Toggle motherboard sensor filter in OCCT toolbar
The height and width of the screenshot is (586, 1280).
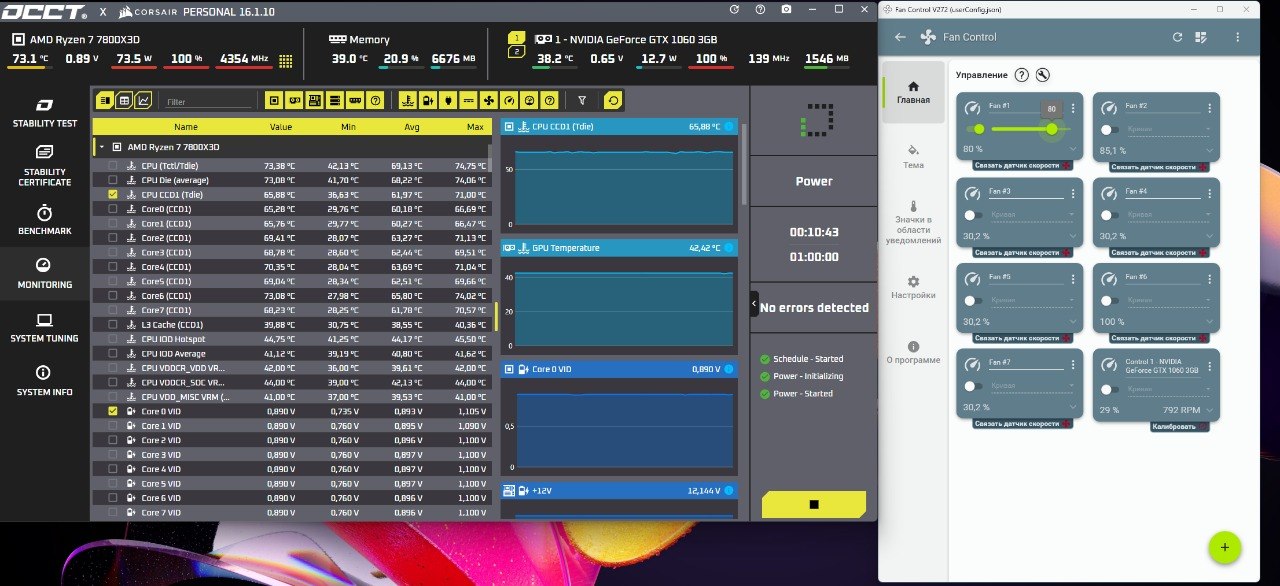click(314, 100)
